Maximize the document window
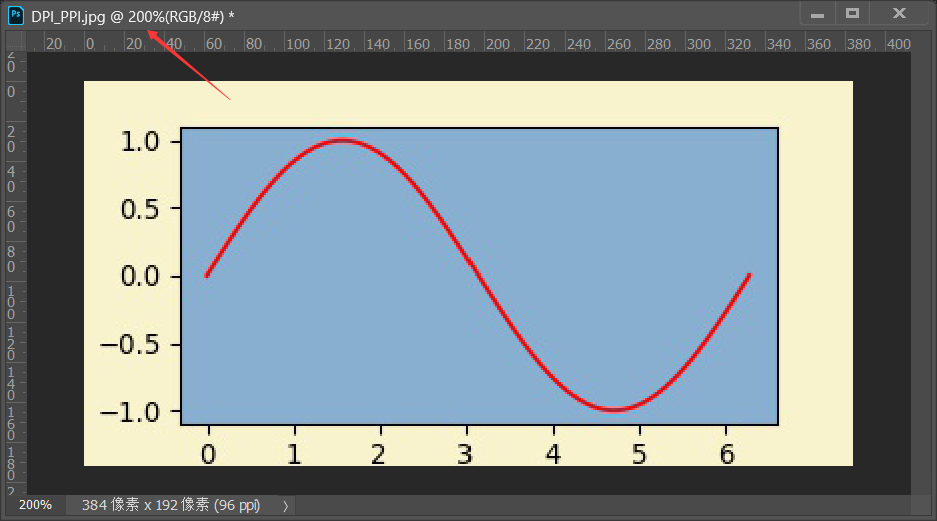The image size is (937, 521). click(852, 14)
